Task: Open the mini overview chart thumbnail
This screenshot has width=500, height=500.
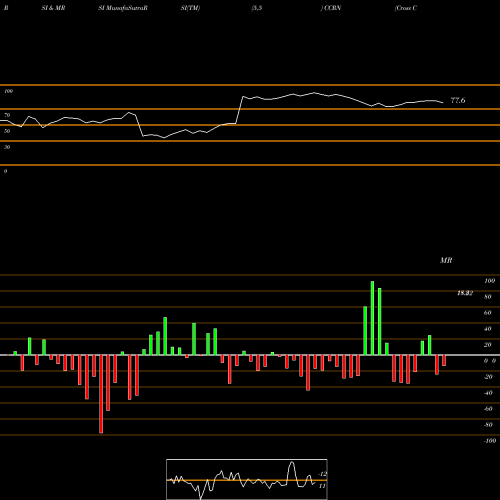Action: [247, 479]
